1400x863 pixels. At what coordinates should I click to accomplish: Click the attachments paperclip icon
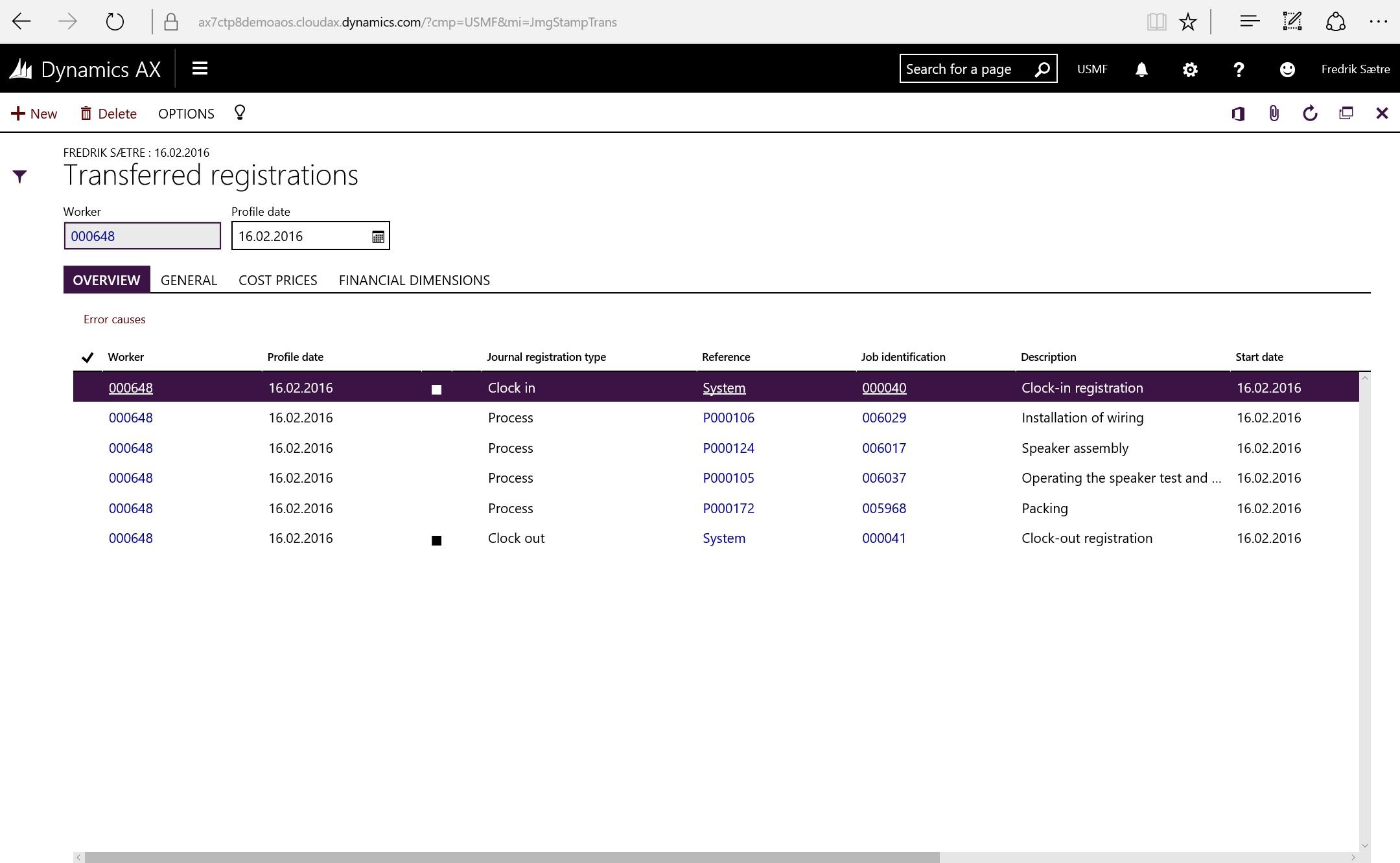1274,114
